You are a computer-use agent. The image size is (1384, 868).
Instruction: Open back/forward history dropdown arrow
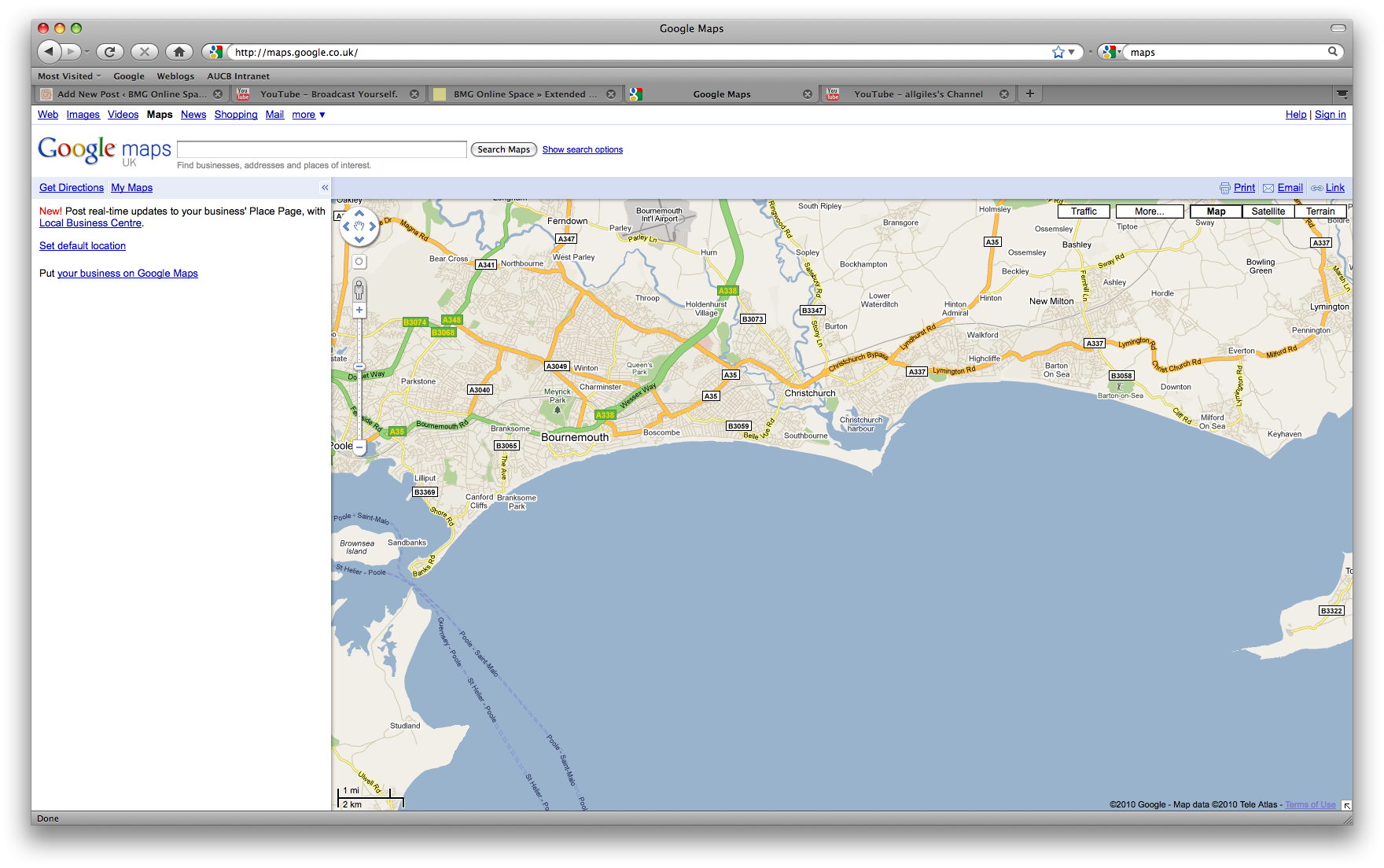(86, 52)
